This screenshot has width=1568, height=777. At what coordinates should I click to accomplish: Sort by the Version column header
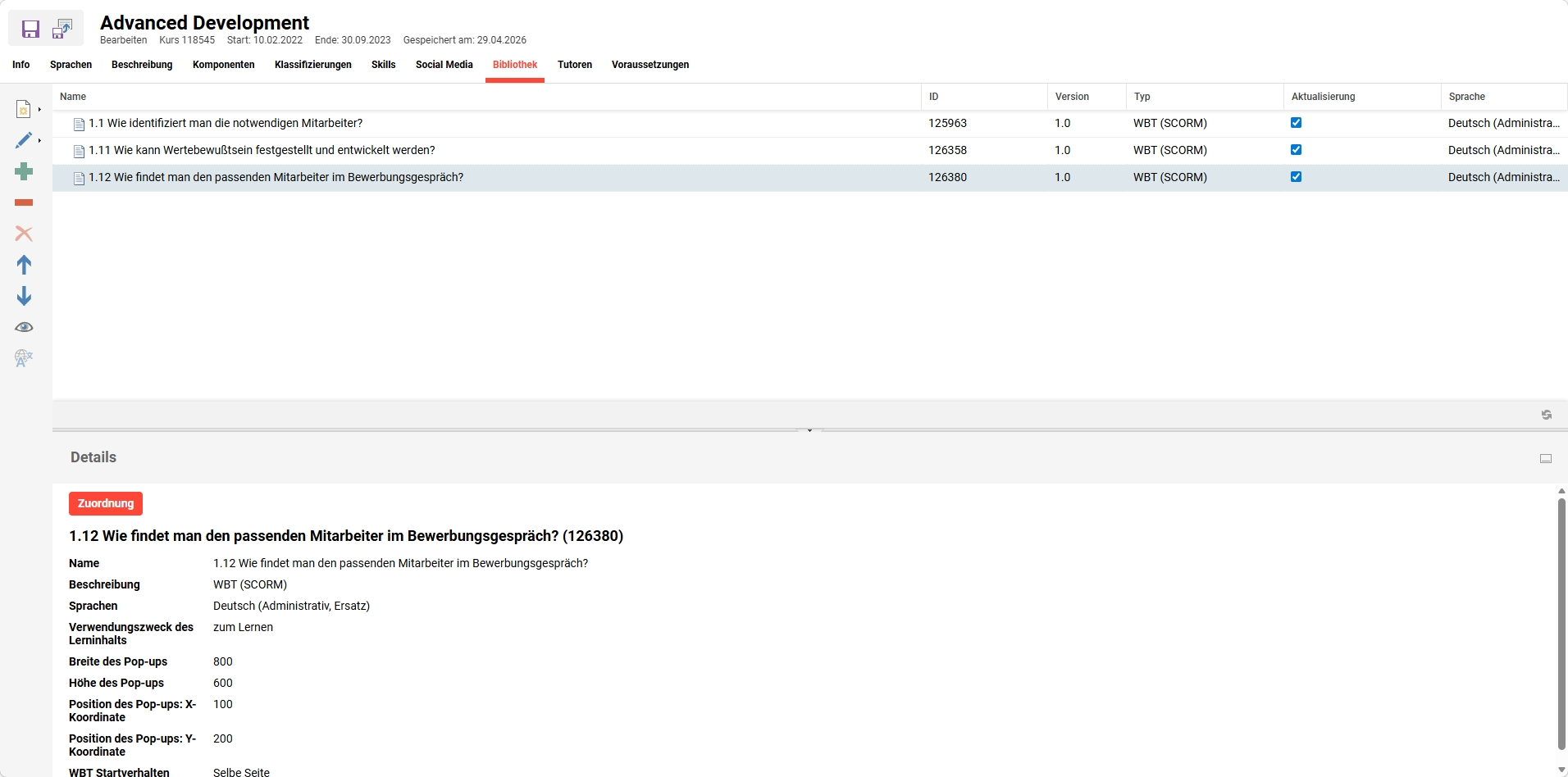tap(1087, 97)
